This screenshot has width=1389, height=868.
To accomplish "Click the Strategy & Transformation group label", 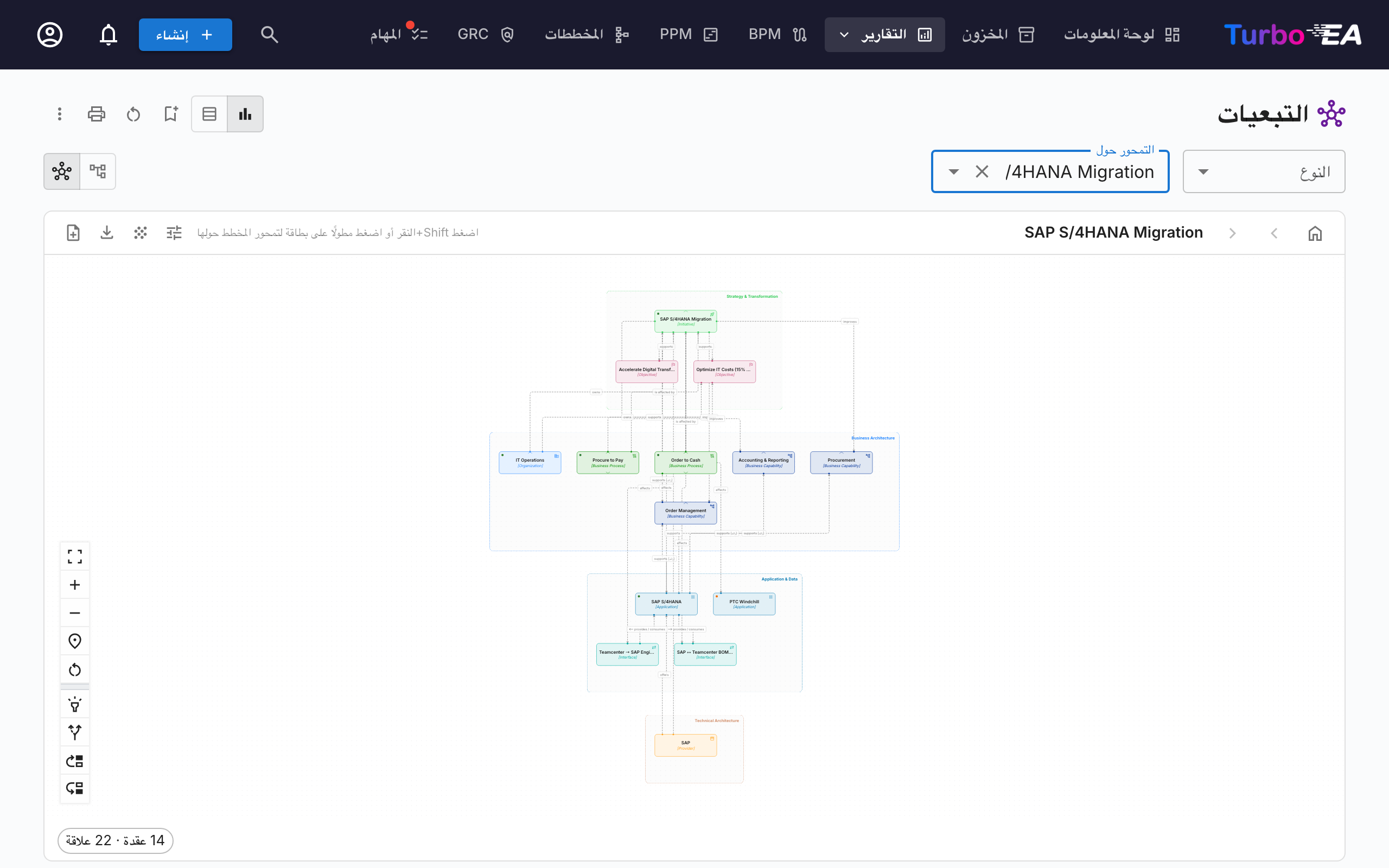I will coord(752,296).
